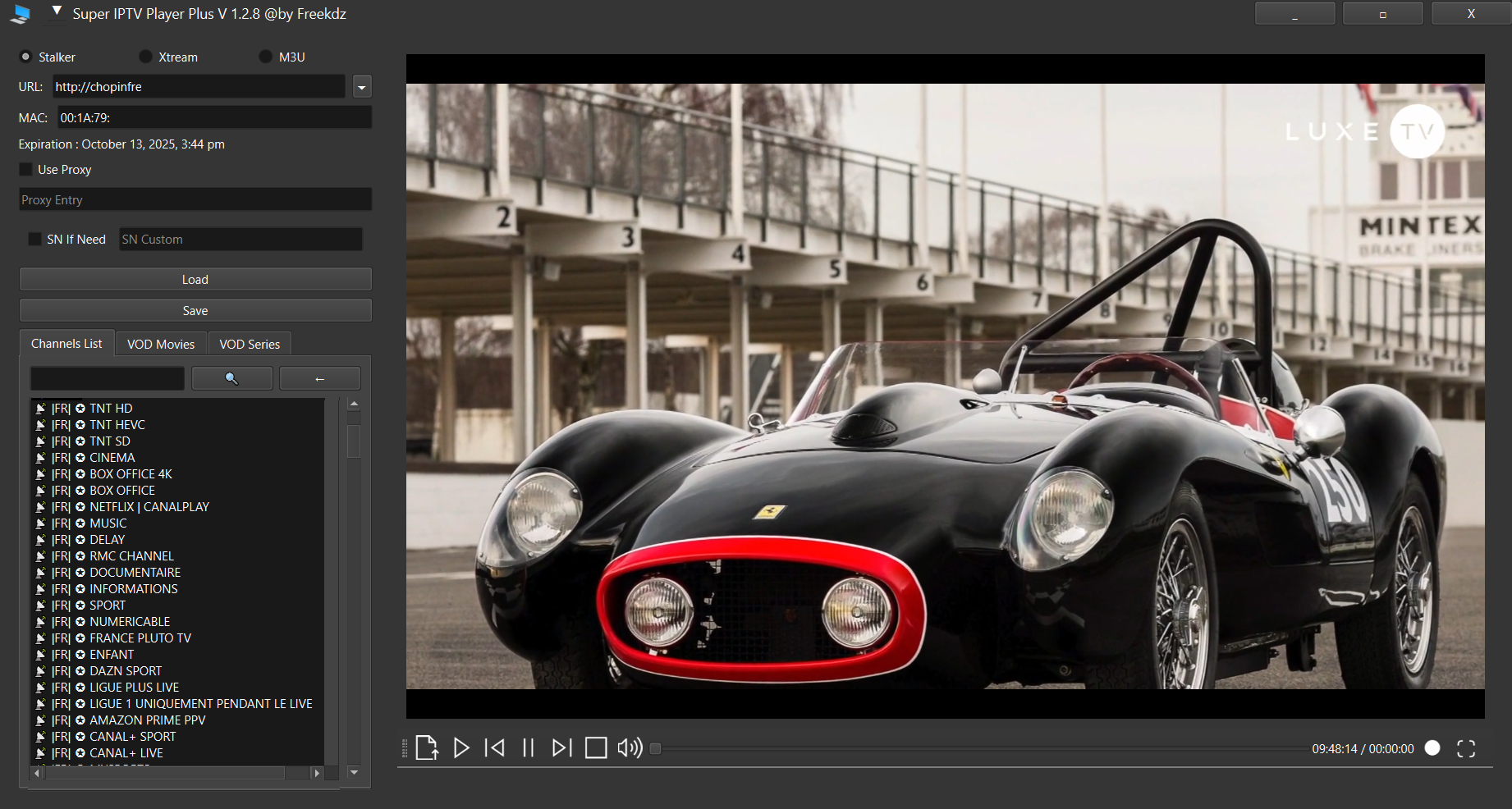Open a media file with the file icon

(427, 747)
